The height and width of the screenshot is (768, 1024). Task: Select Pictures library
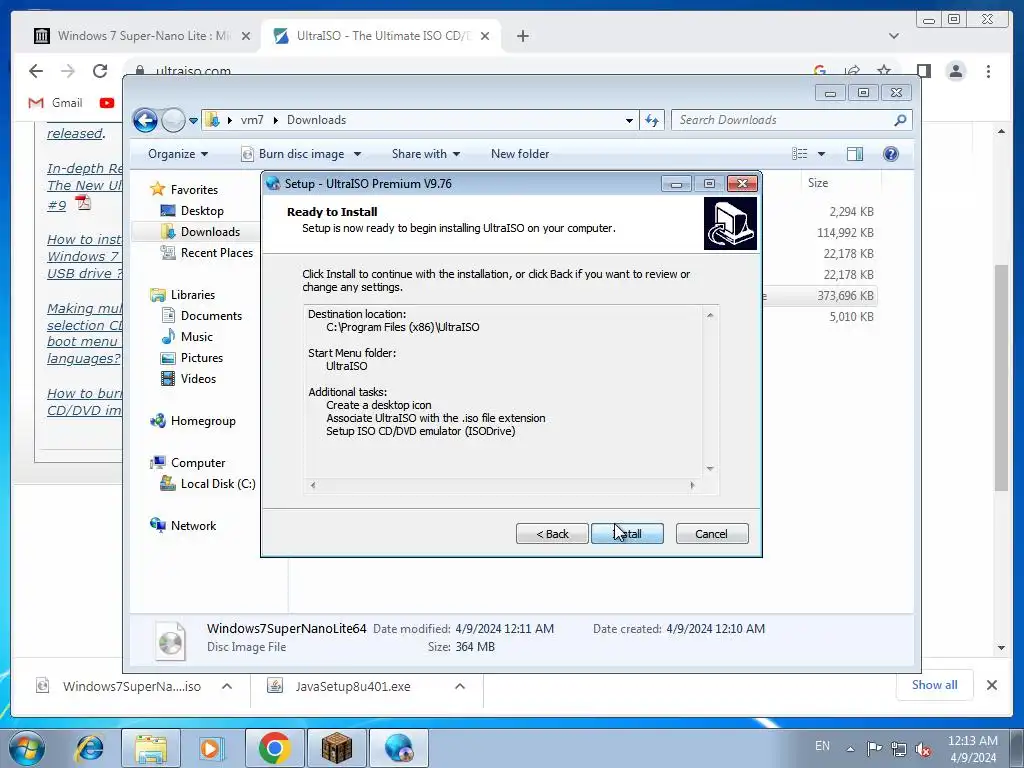coord(201,357)
